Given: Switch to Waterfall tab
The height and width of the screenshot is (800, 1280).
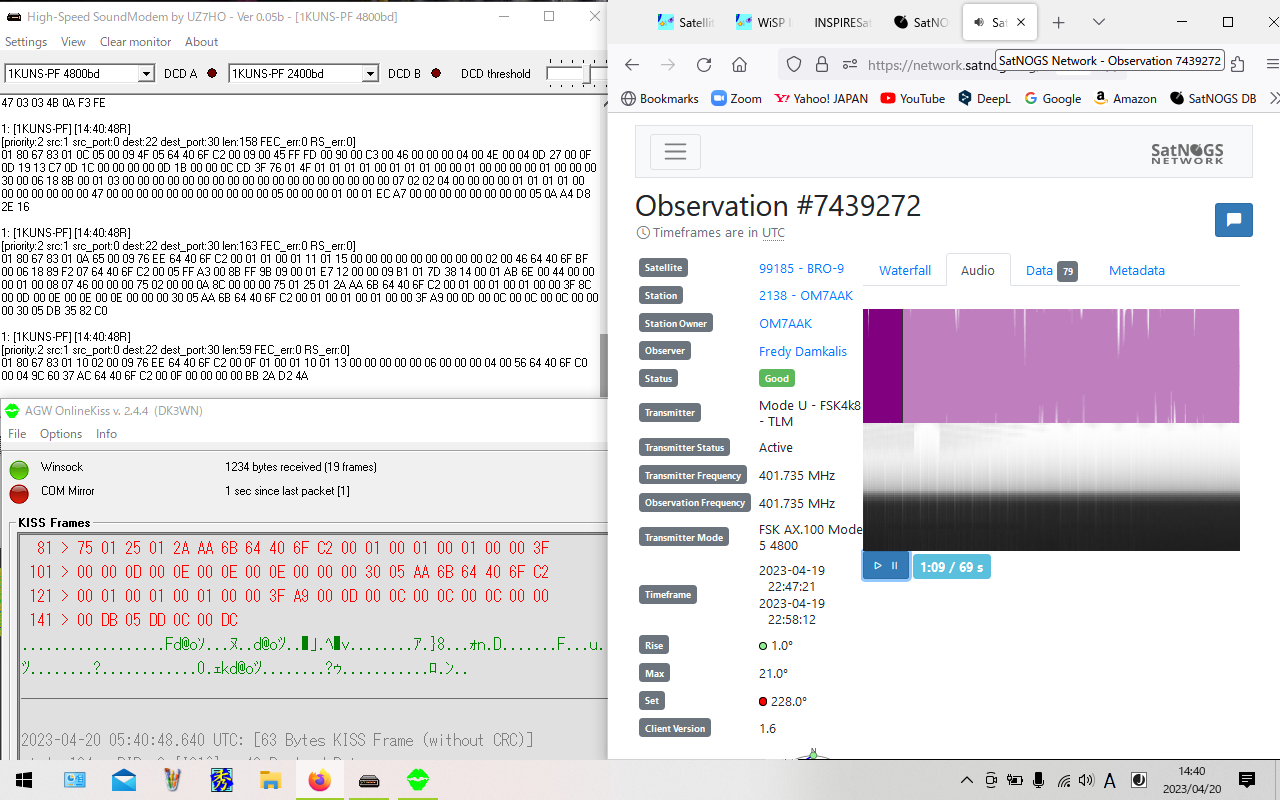Looking at the screenshot, I should coord(905,270).
